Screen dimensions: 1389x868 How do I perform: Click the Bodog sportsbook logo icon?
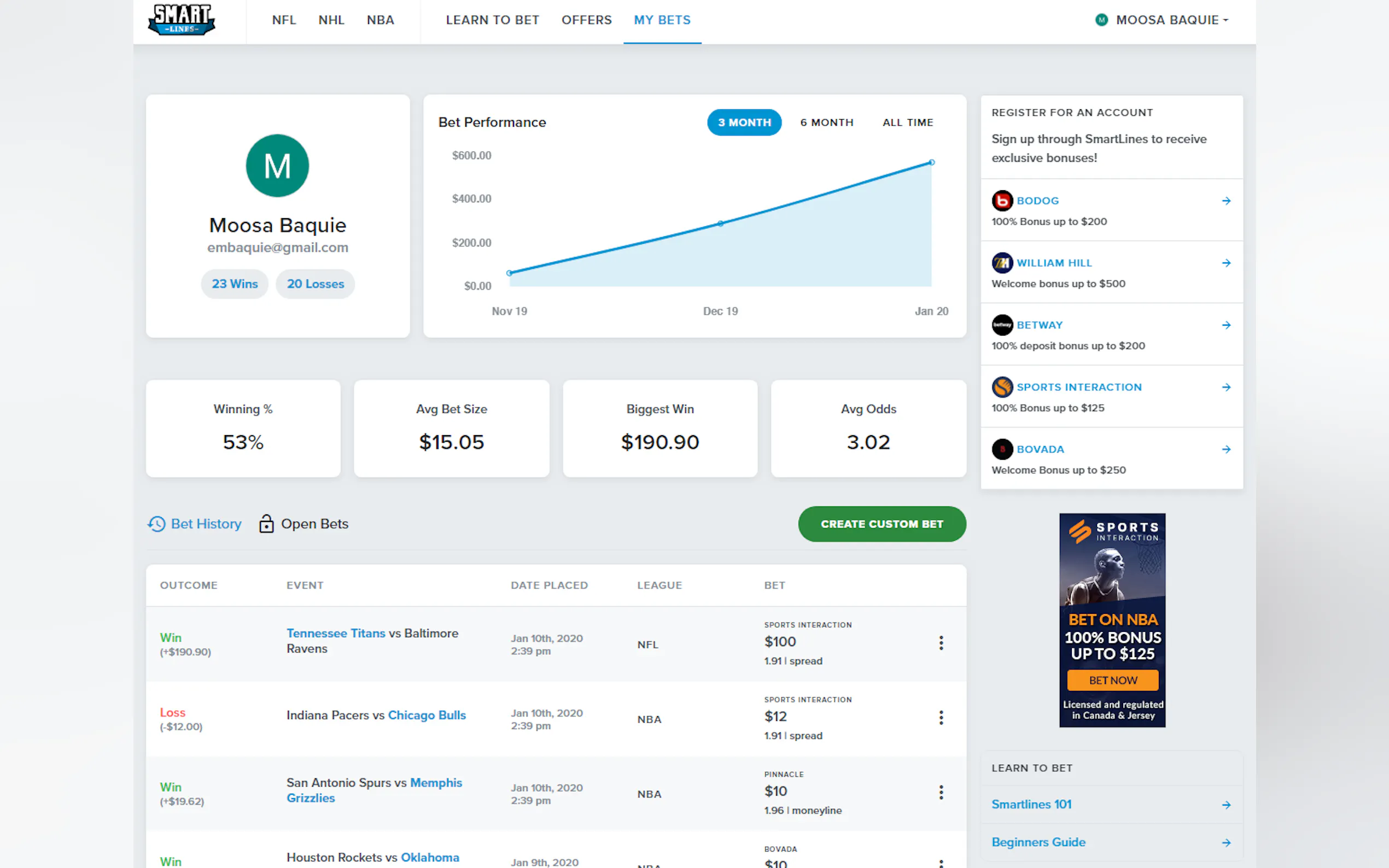(1002, 201)
